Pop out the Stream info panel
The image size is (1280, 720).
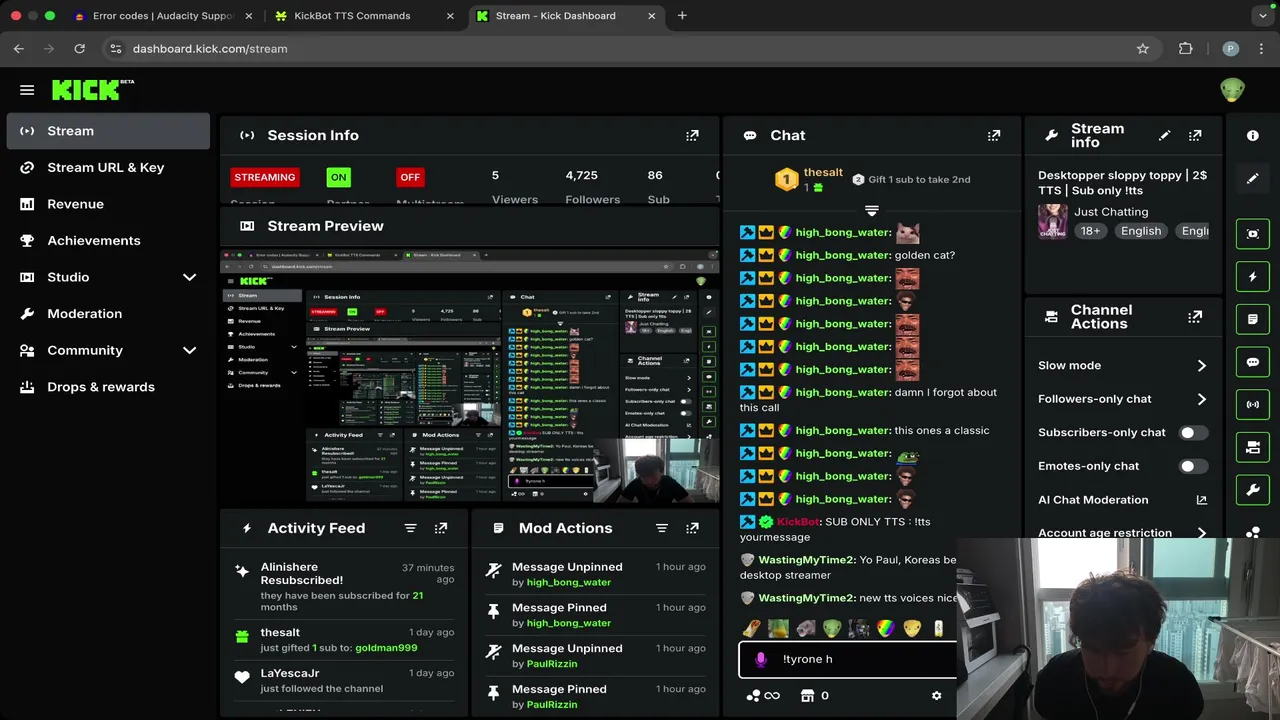(x=1195, y=135)
